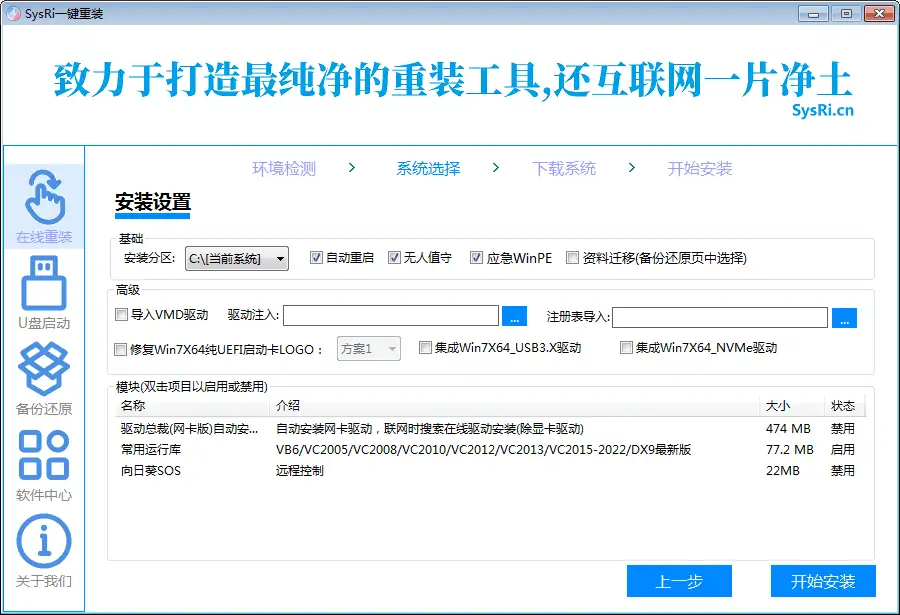Sort modules by 介绍 column header
Image resolution: width=900 pixels, height=615 pixels.
tap(514, 406)
